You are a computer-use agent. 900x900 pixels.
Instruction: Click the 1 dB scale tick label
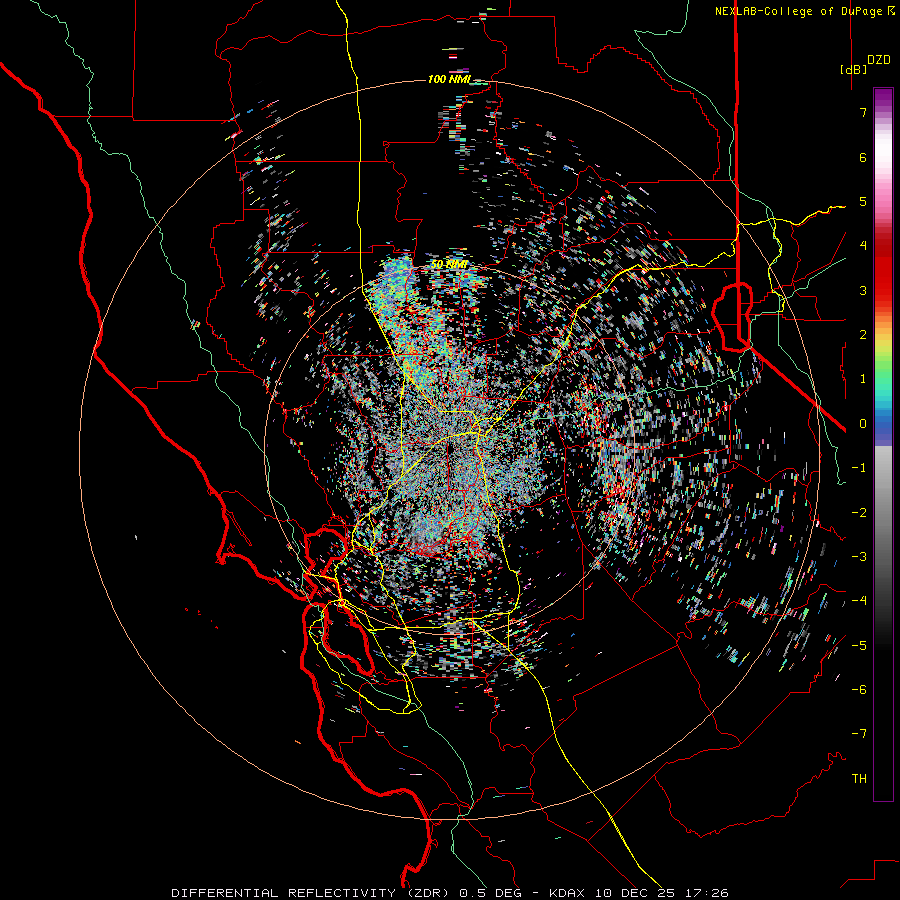click(863, 379)
